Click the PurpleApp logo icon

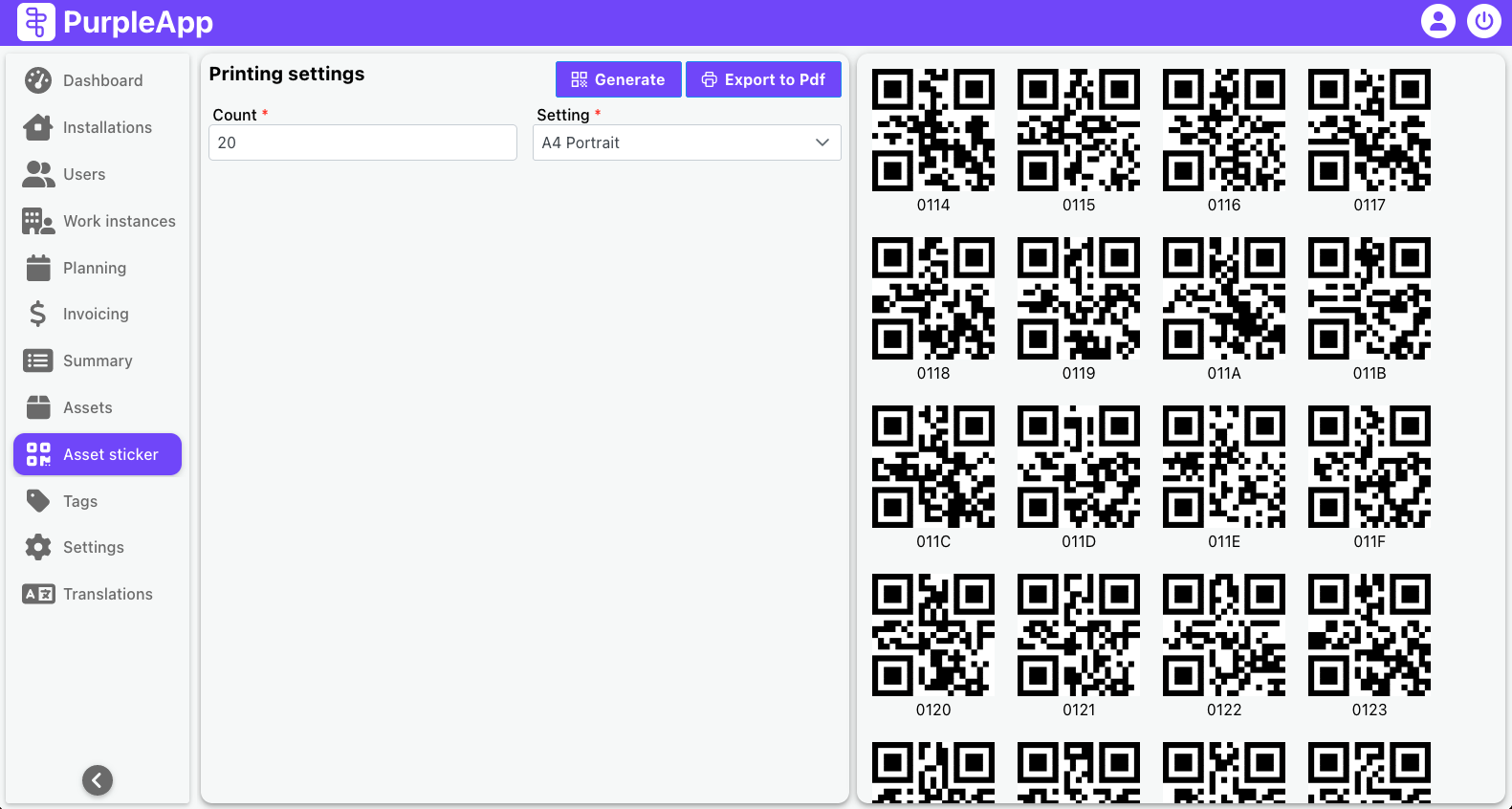click(x=36, y=22)
